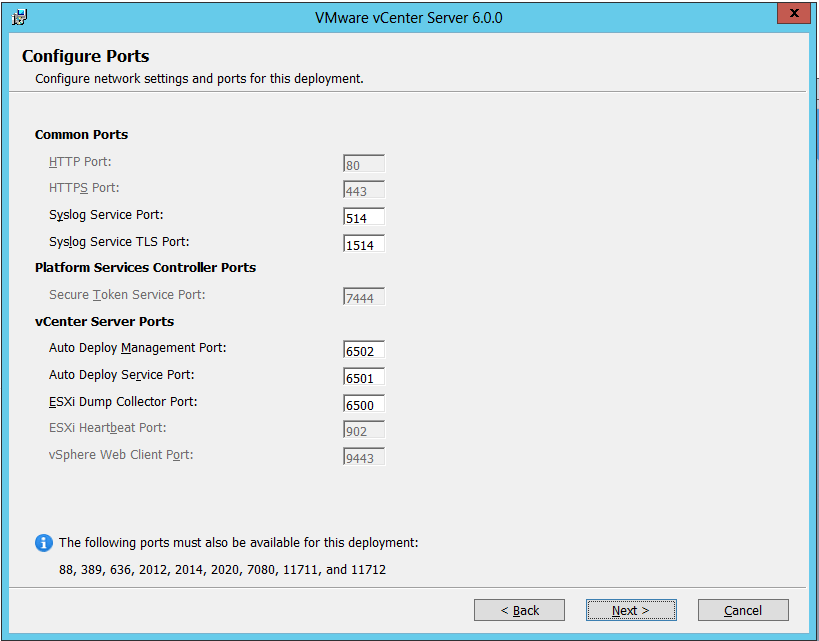Close the vCenter Server installer window

(x=792, y=14)
